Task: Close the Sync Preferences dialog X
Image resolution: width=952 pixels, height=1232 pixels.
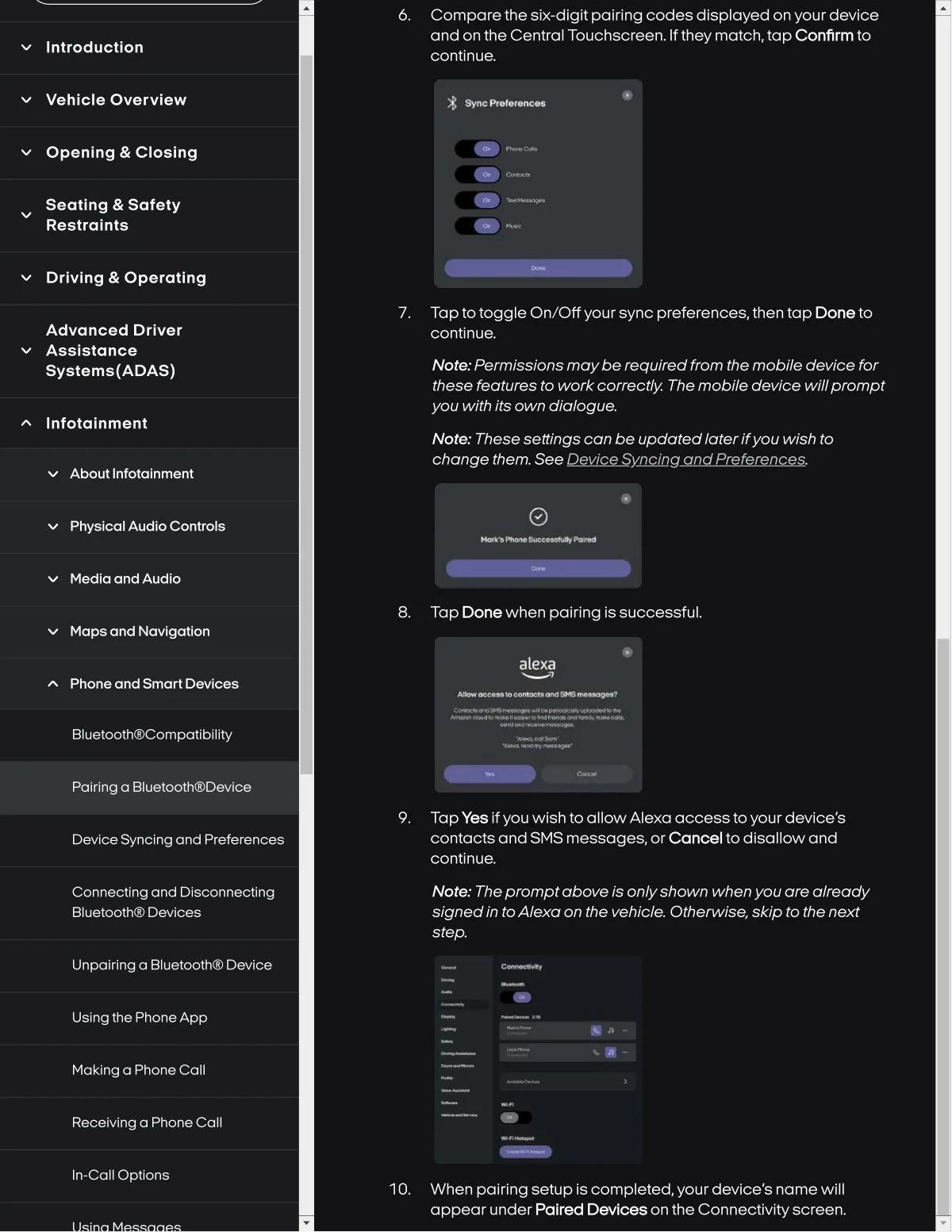Action: (627, 95)
